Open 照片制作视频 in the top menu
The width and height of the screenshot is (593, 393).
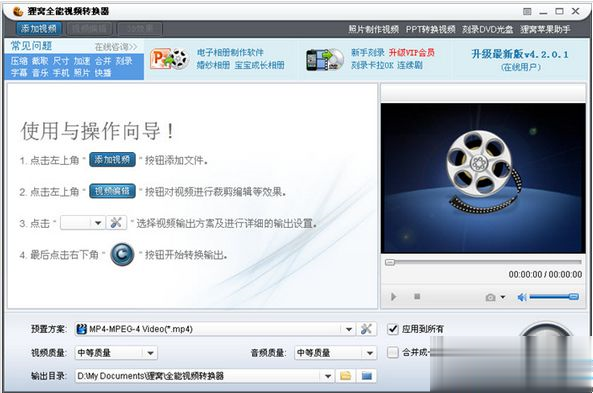(x=374, y=29)
